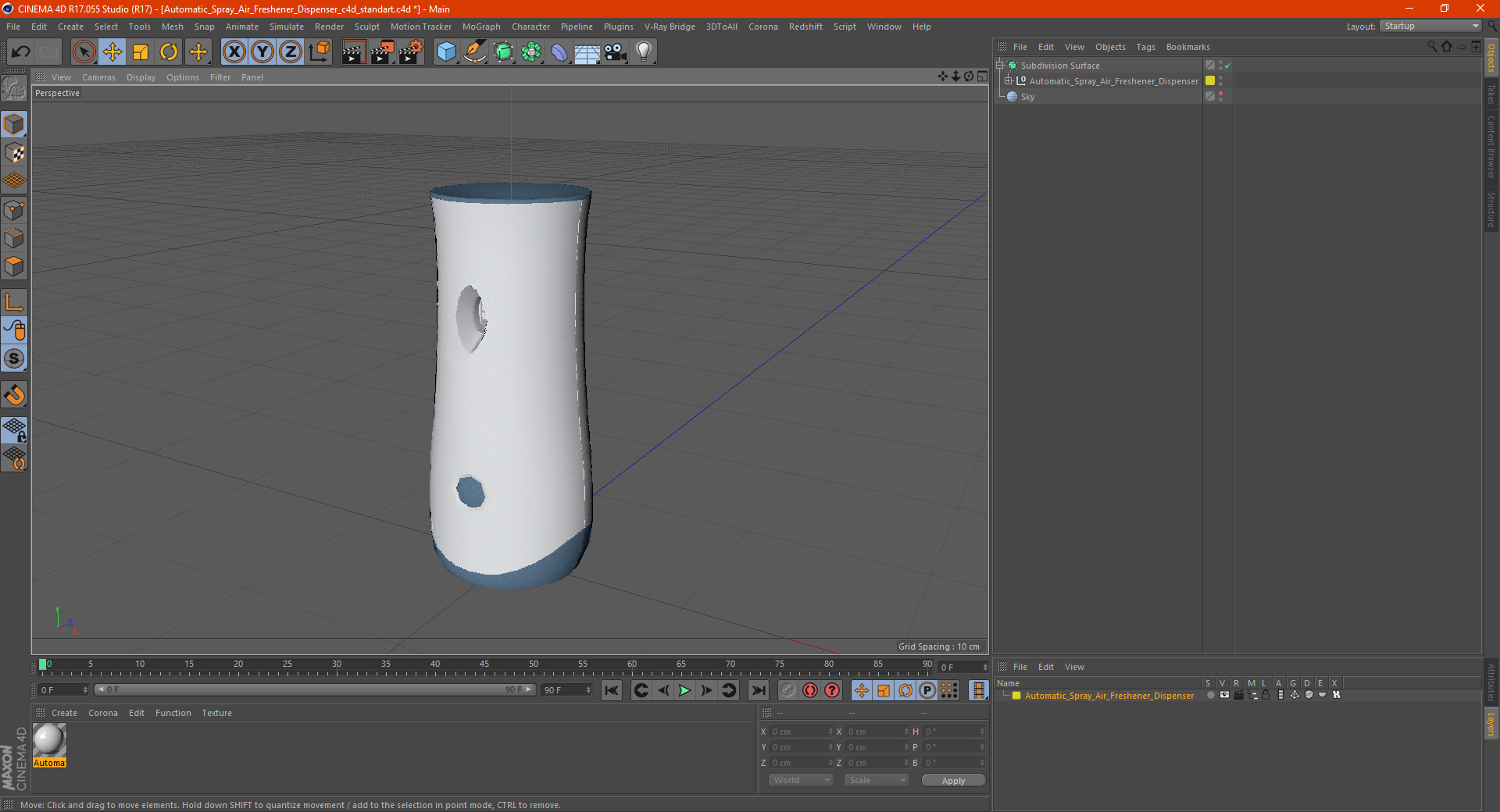The height and width of the screenshot is (812, 1500).
Task: Open the array/cloner green flower icon
Action: tap(531, 52)
